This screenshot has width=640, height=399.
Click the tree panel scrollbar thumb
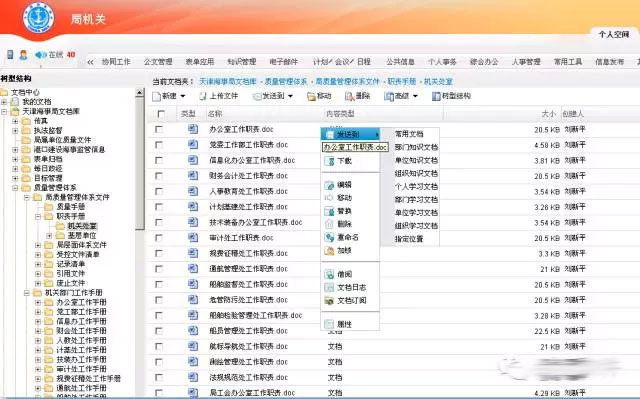click(140, 163)
